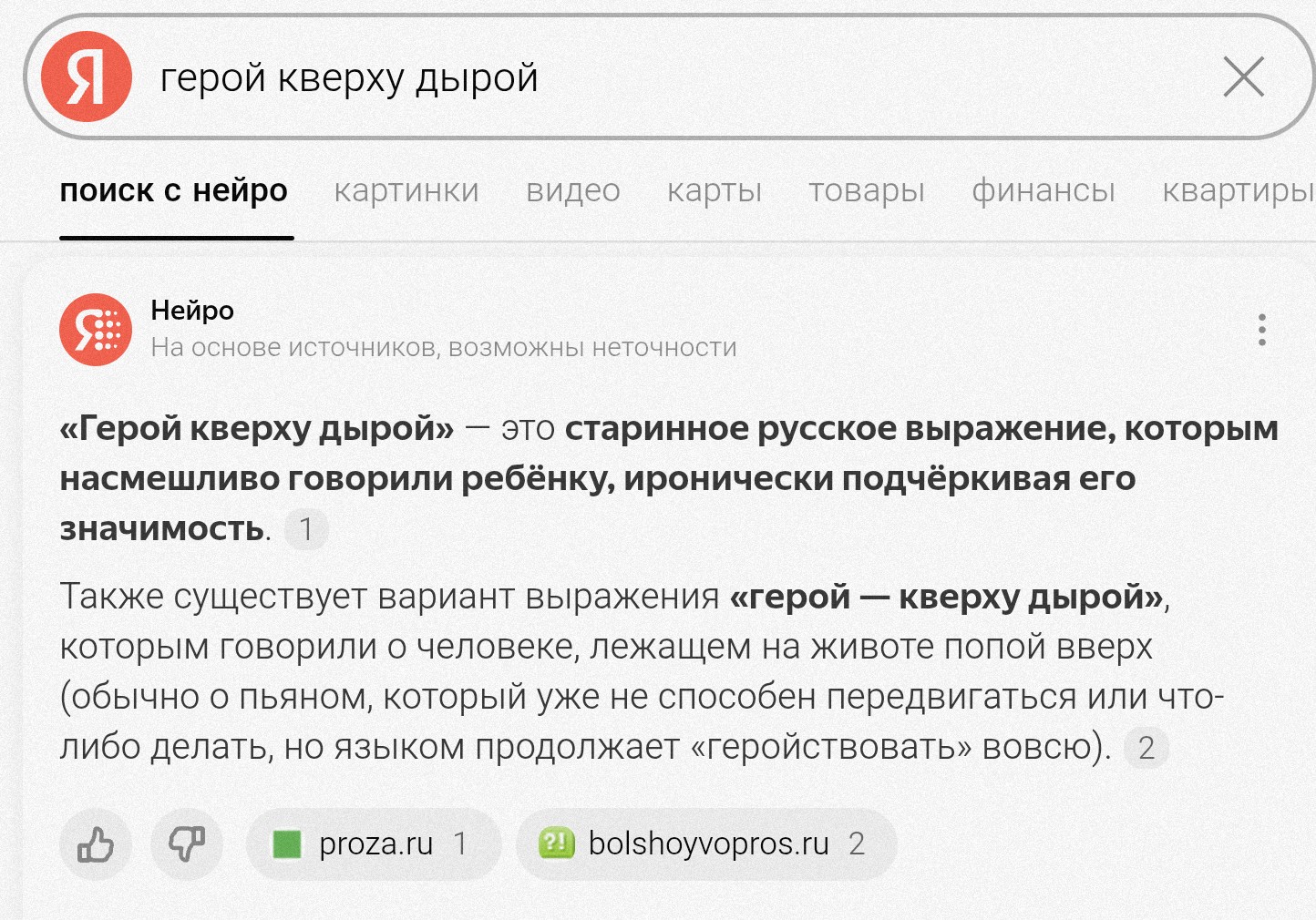
Task: Switch to the картинки tab
Action: [406, 190]
